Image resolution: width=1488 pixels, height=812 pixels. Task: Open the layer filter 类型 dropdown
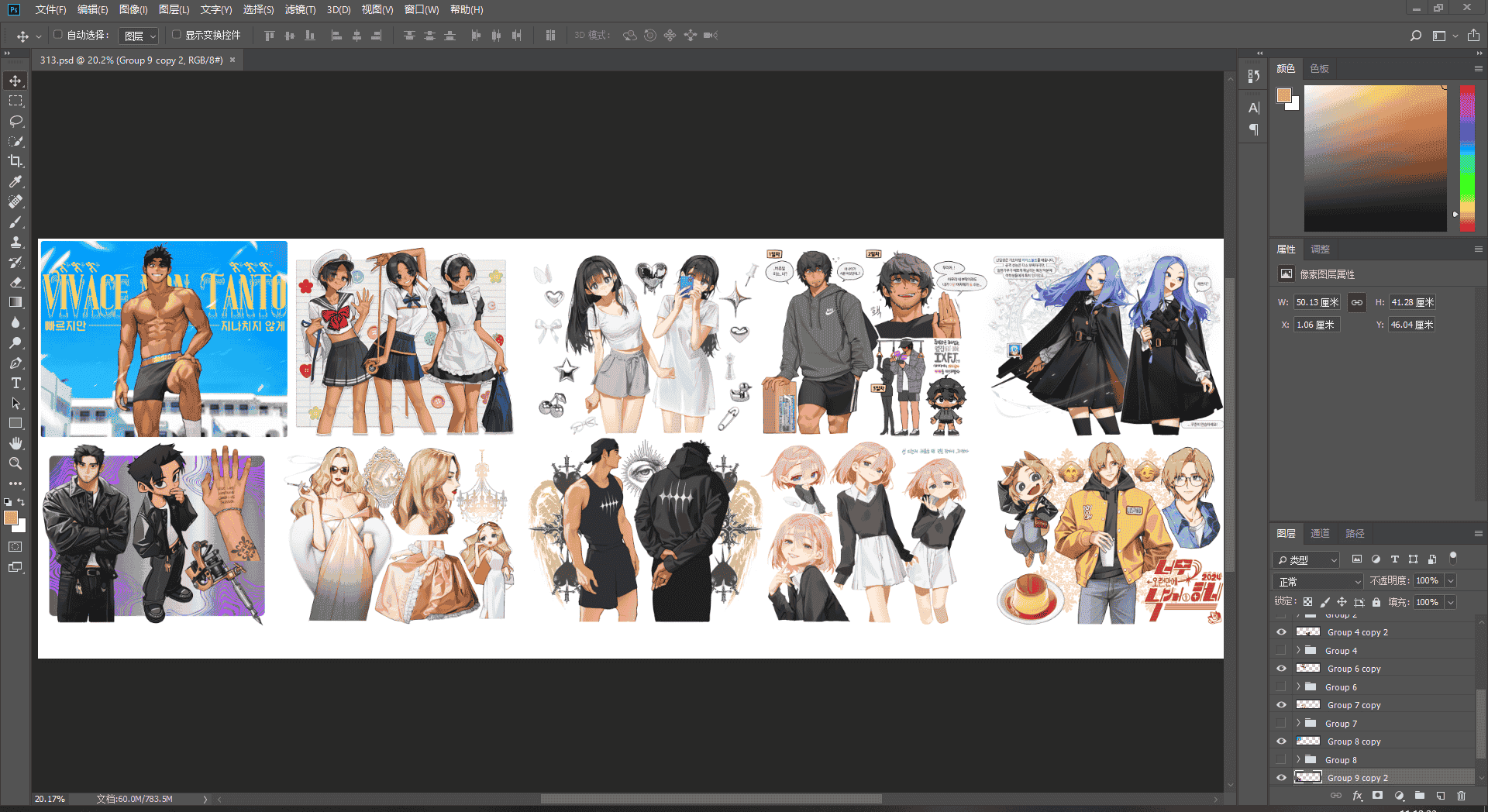1307,559
